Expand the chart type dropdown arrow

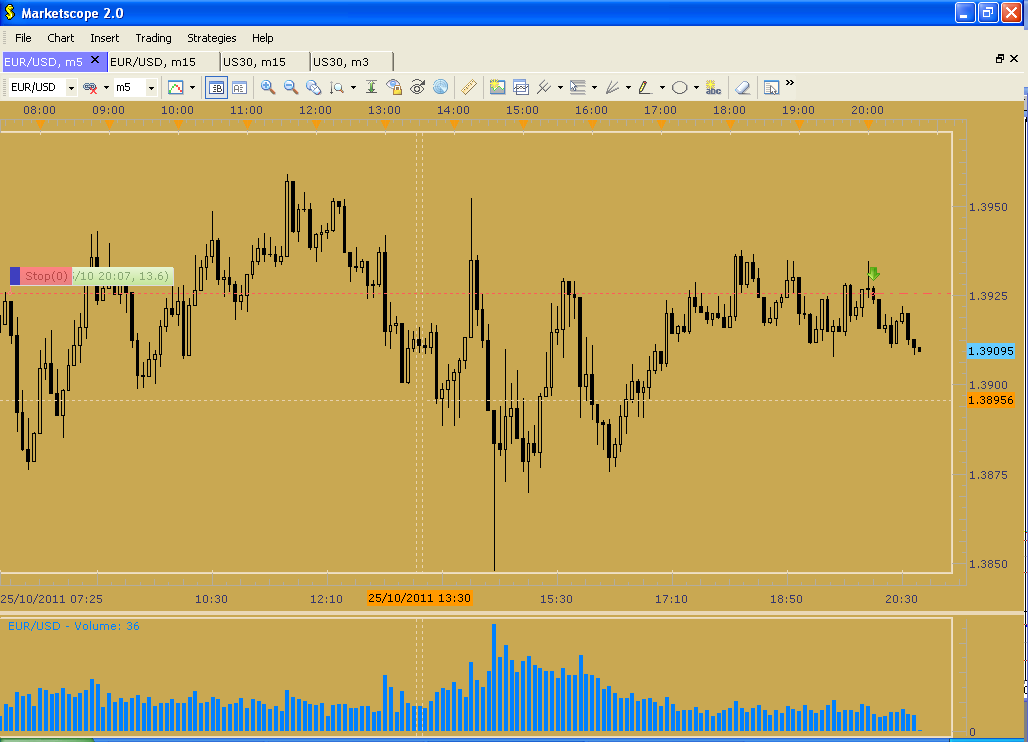pos(192,87)
